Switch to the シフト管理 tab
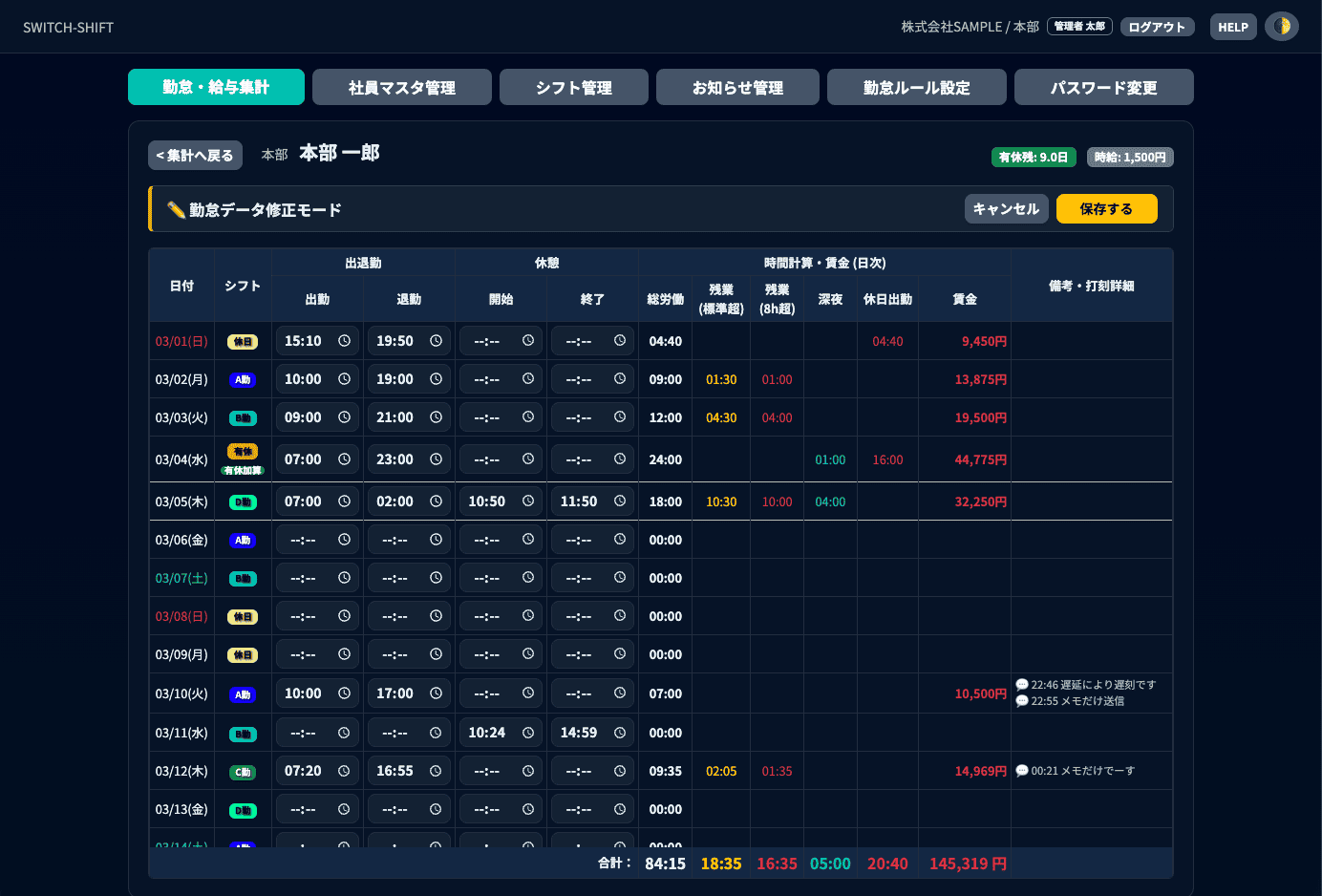Image resolution: width=1322 pixels, height=896 pixels. tap(573, 86)
